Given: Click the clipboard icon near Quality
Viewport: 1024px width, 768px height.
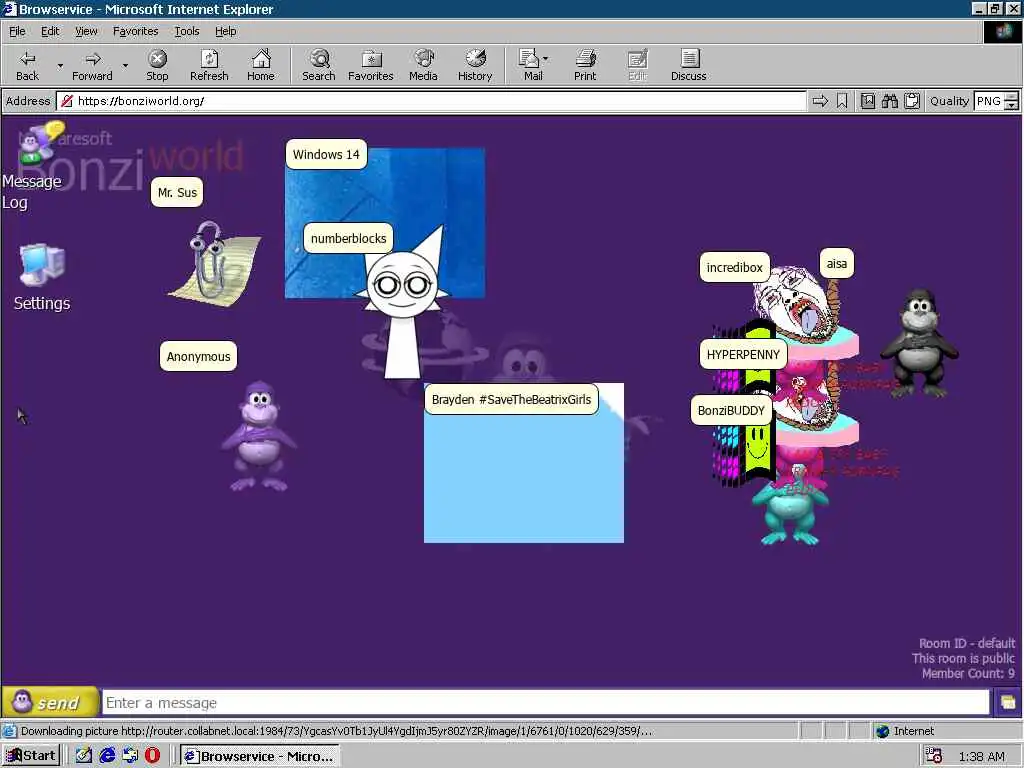Looking at the screenshot, I should [912, 101].
